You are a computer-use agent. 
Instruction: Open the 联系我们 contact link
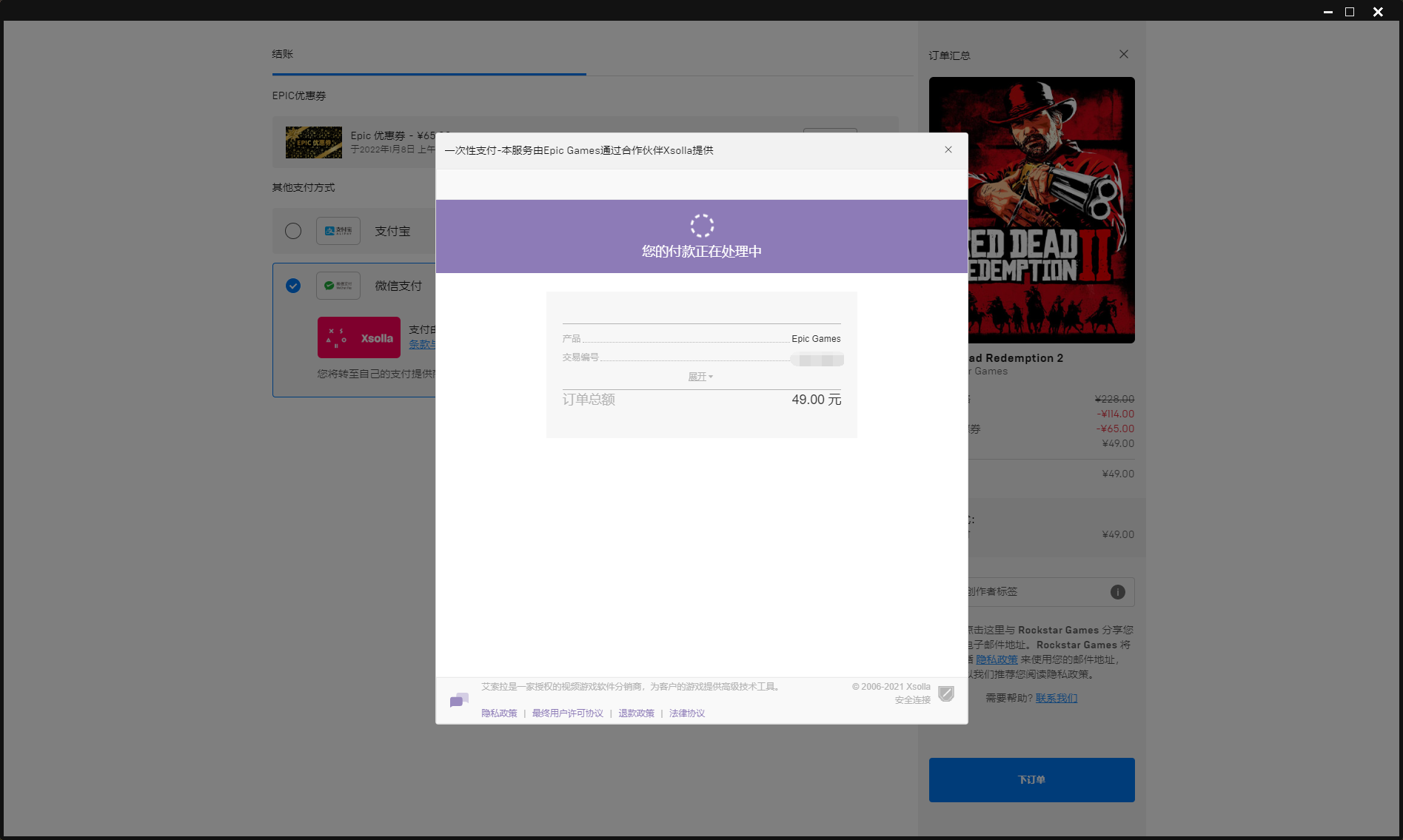(1057, 698)
